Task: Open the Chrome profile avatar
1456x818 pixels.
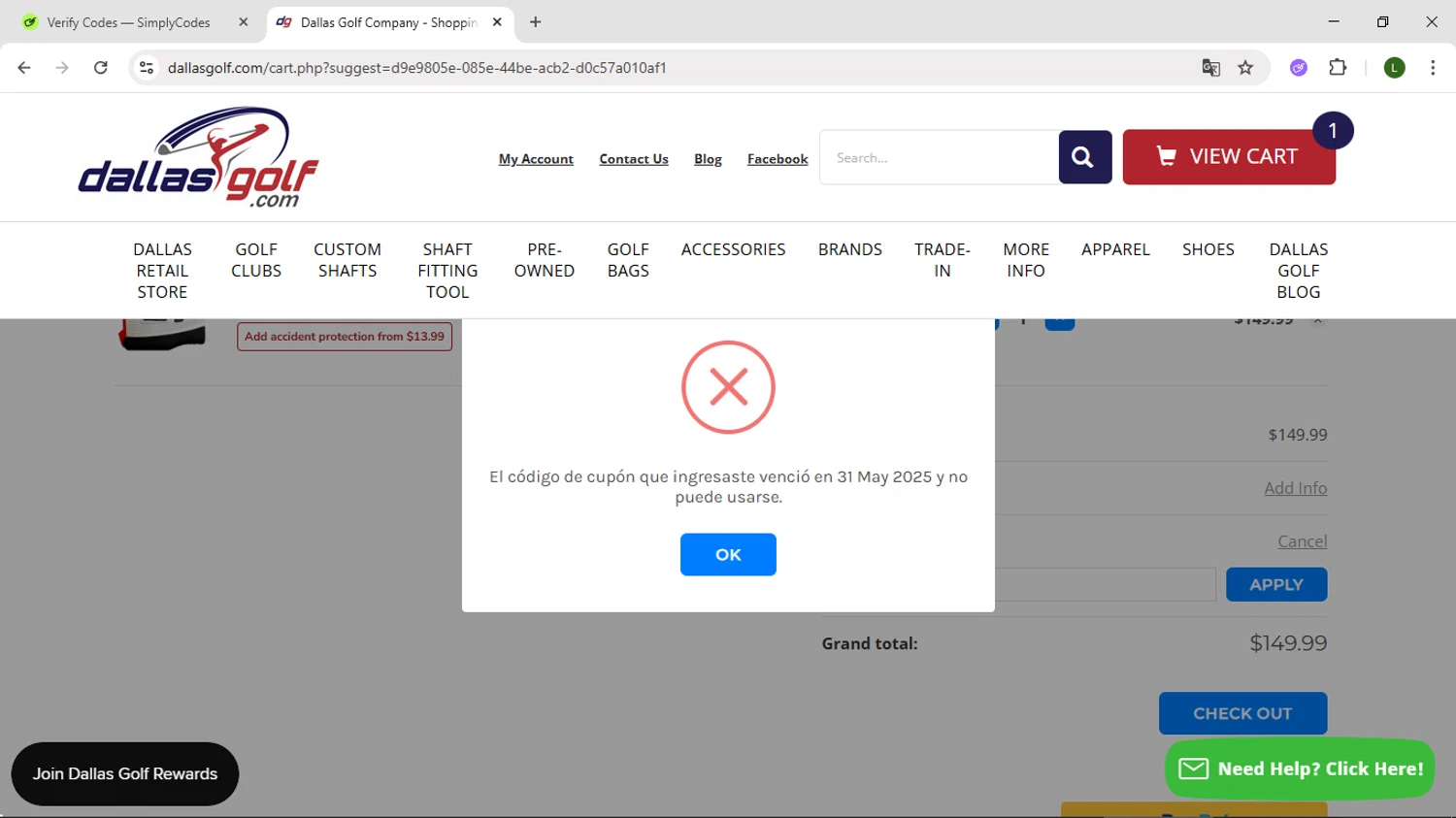Action: (1394, 68)
